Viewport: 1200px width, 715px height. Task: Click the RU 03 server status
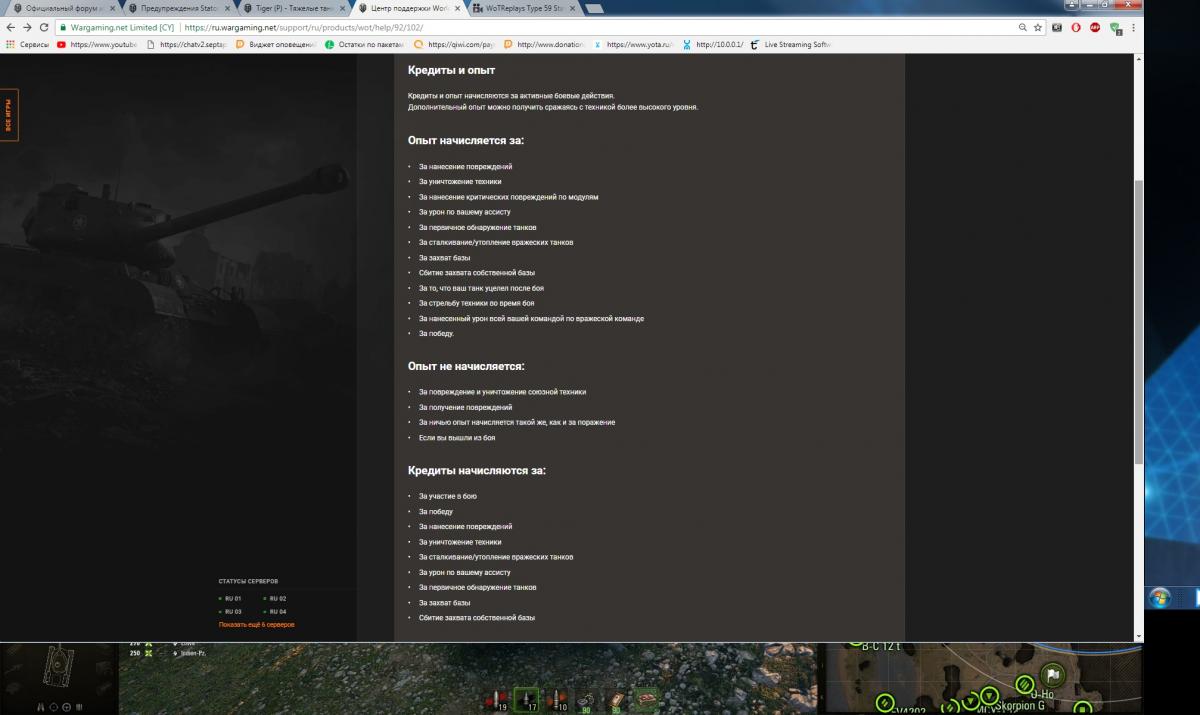230,611
